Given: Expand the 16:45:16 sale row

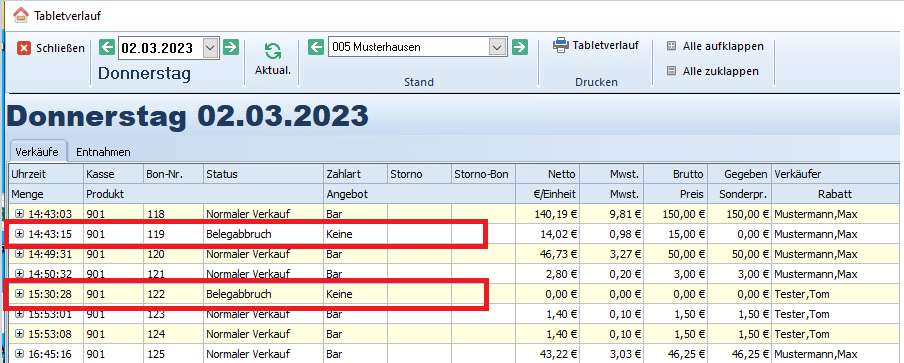Looking at the screenshot, I should (20, 354).
